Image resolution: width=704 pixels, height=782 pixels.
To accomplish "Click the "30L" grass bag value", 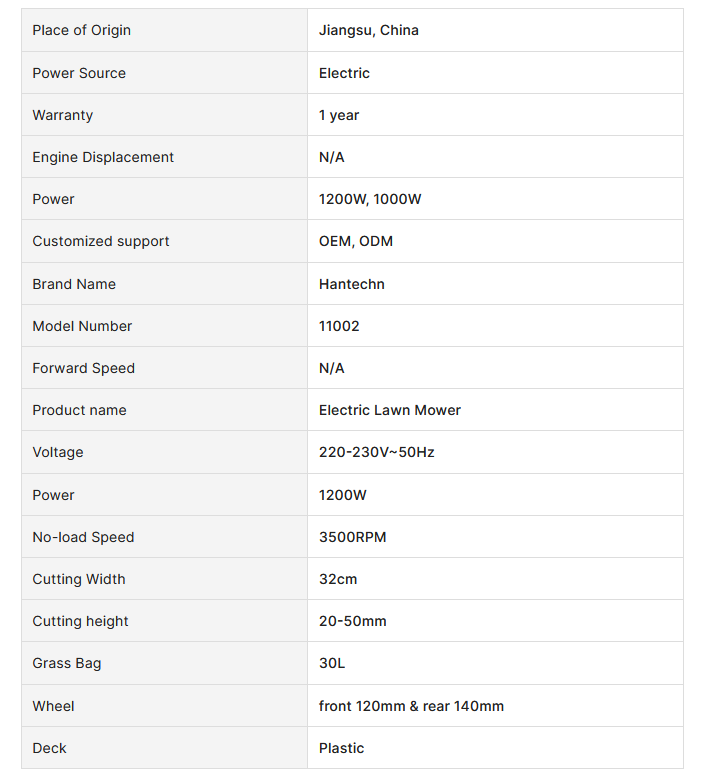I will 332,663.
